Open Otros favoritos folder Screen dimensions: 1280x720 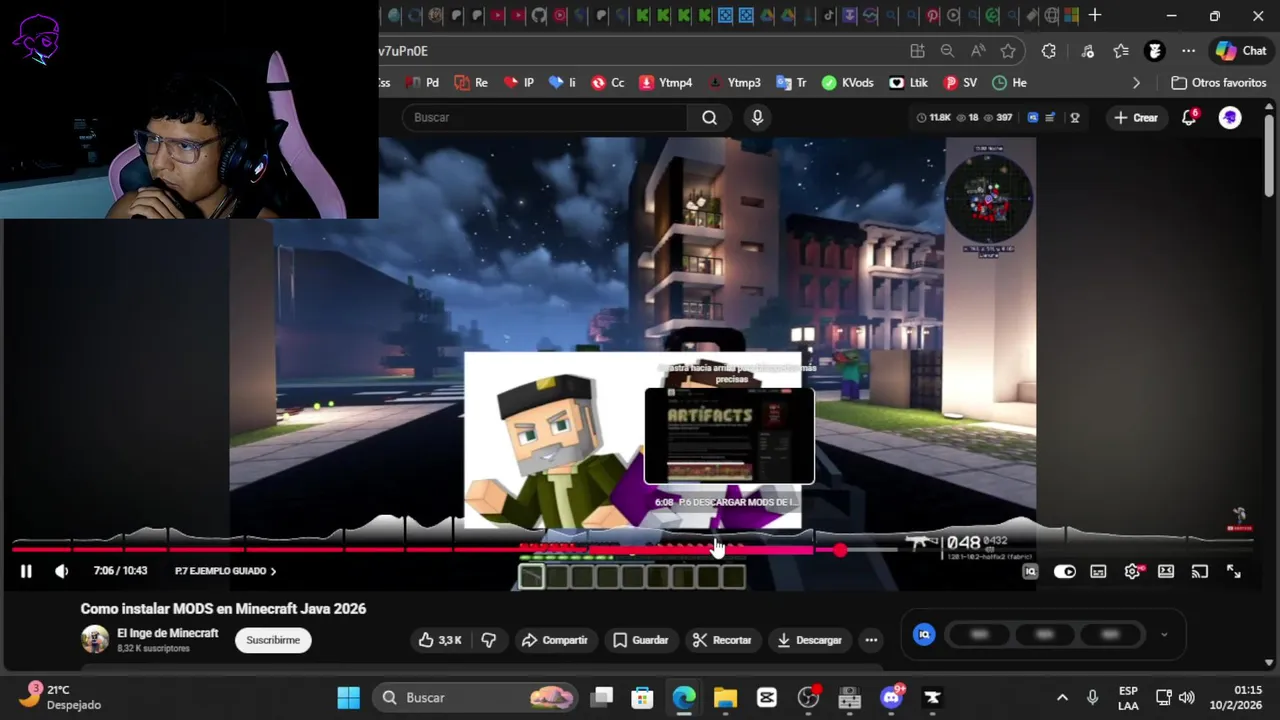1219,83
